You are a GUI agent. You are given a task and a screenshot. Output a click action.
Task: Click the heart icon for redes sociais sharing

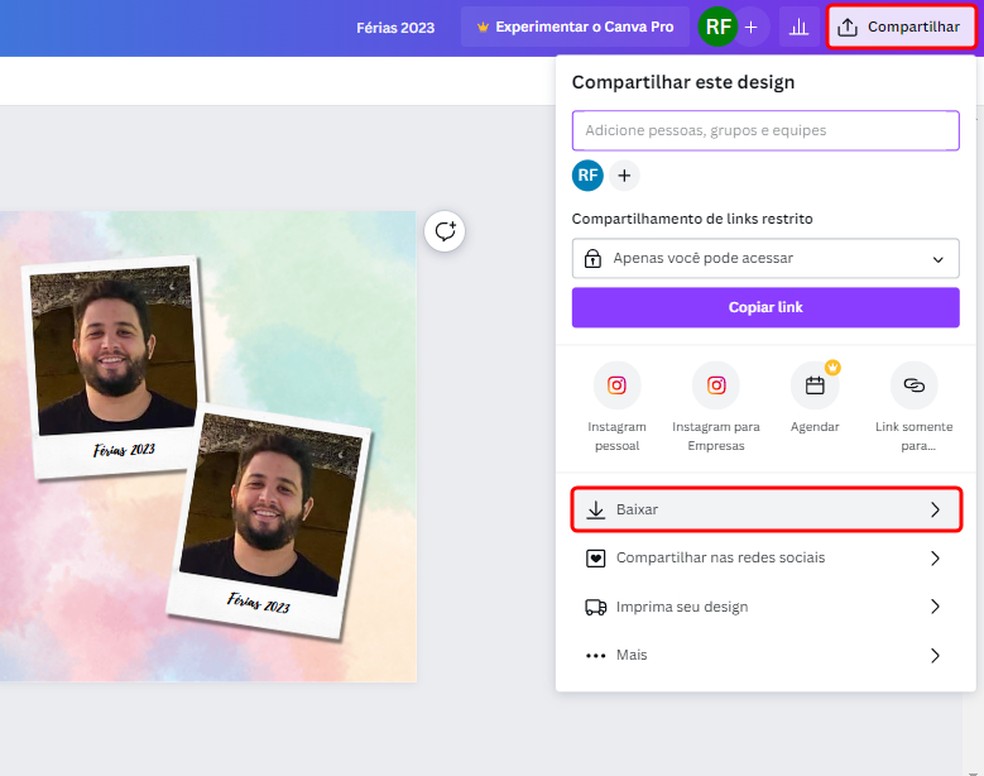pyautogui.click(x=597, y=558)
